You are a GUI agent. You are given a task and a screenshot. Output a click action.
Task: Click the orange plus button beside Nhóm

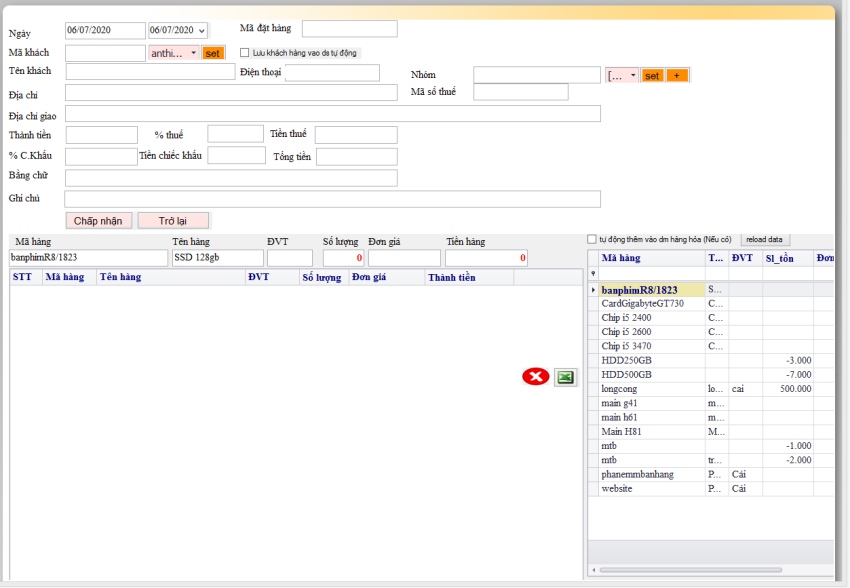677,75
